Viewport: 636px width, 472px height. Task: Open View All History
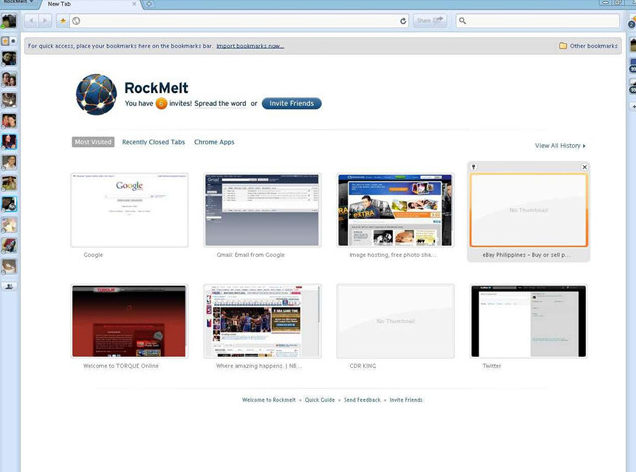click(x=560, y=146)
